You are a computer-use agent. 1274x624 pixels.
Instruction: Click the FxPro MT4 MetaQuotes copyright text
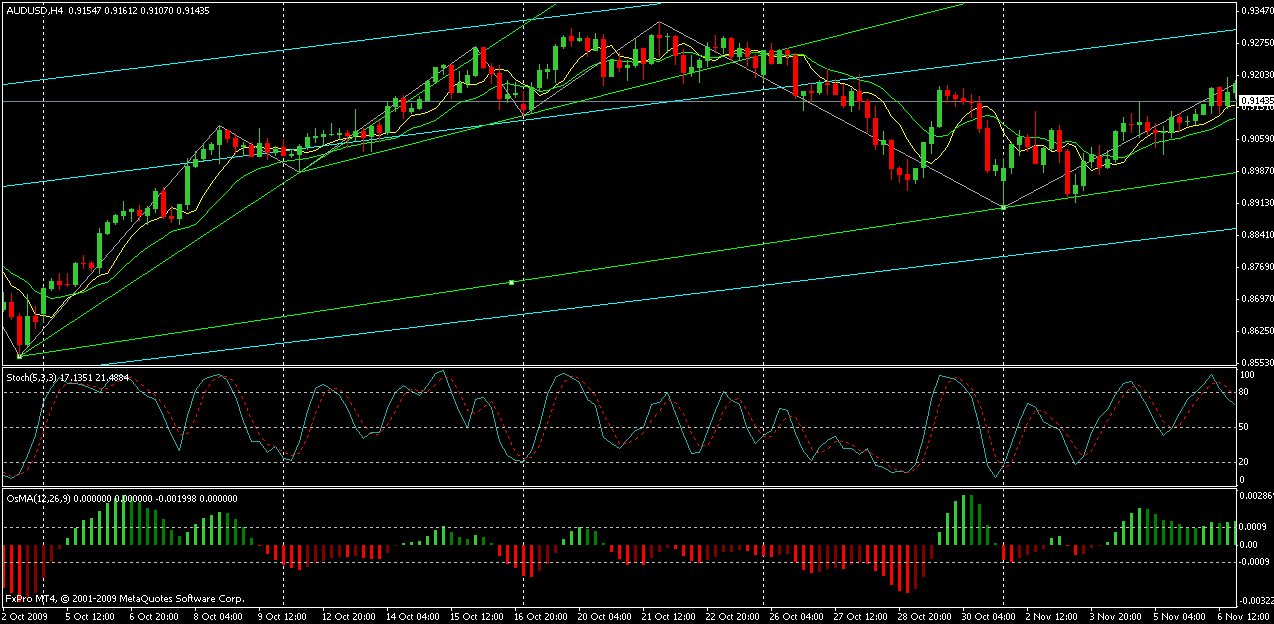pos(124,599)
